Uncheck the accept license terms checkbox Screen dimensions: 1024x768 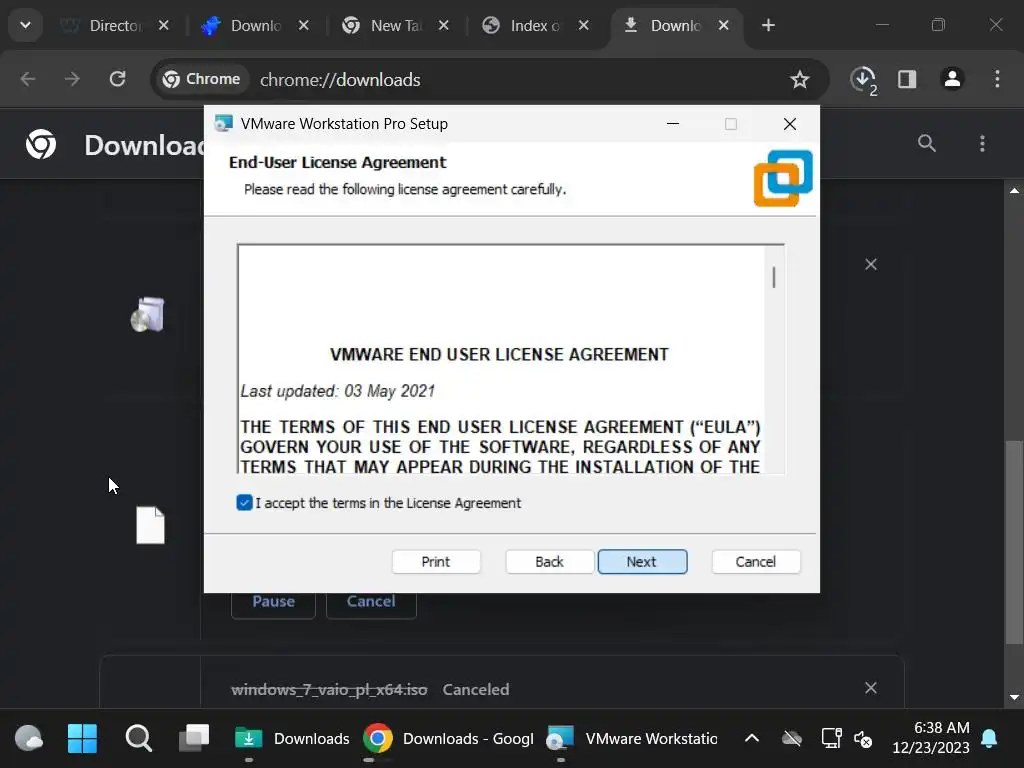[244, 502]
